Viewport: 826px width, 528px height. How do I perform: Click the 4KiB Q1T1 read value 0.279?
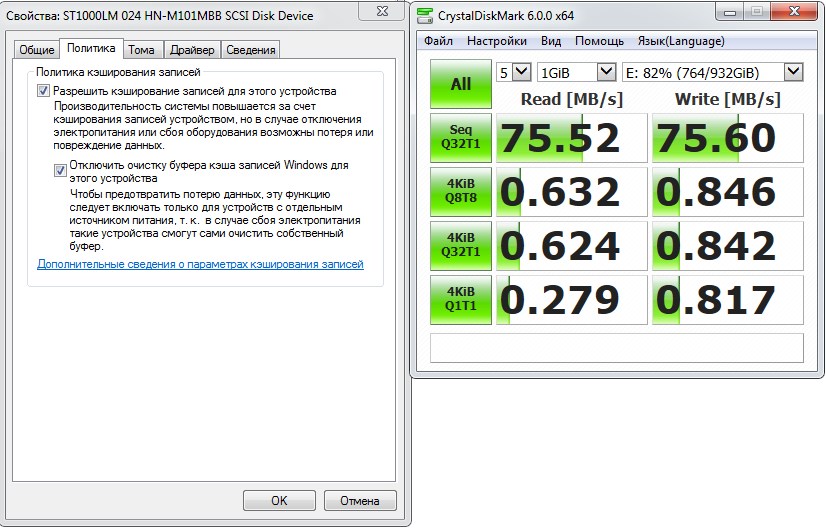pyautogui.click(x=572, y=299)
